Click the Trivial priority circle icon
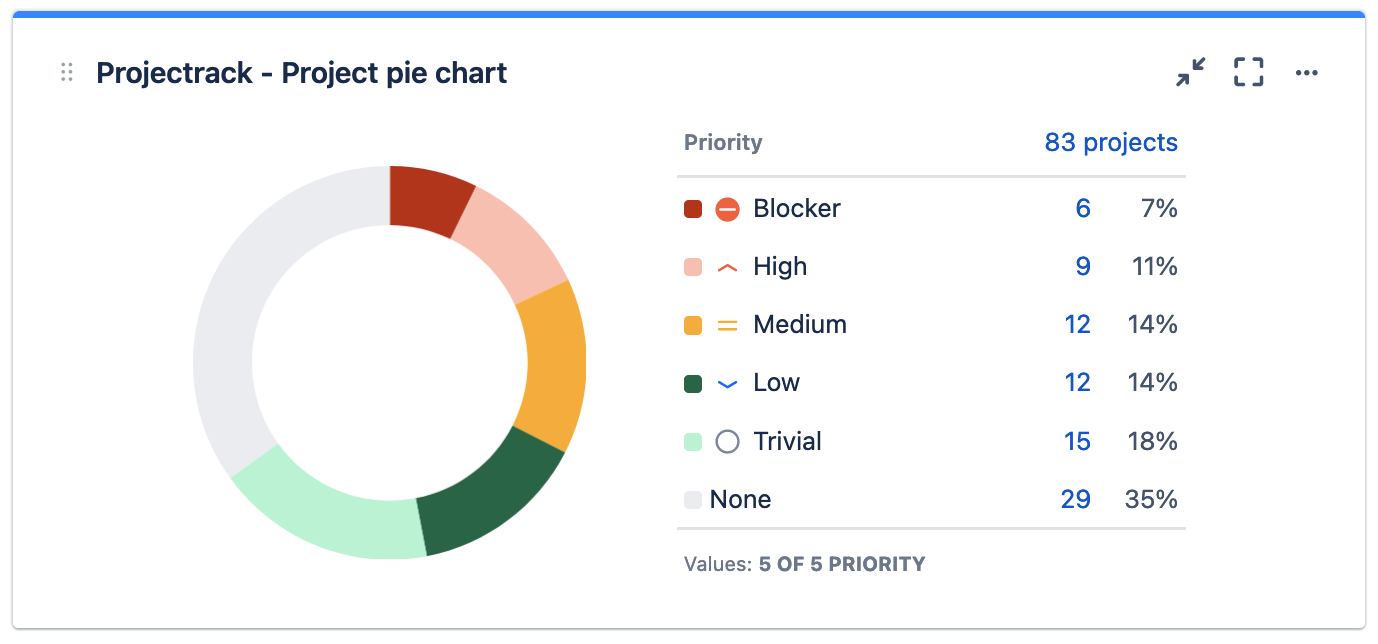This screenshot has height=644, width=1378. click(727, 441)
